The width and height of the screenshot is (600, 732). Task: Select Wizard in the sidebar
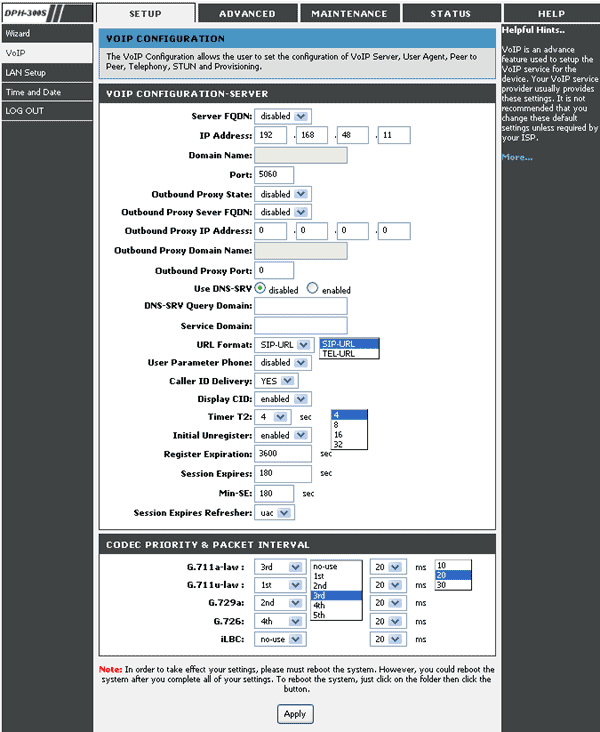pyautogui.click(x=47, y=34)
